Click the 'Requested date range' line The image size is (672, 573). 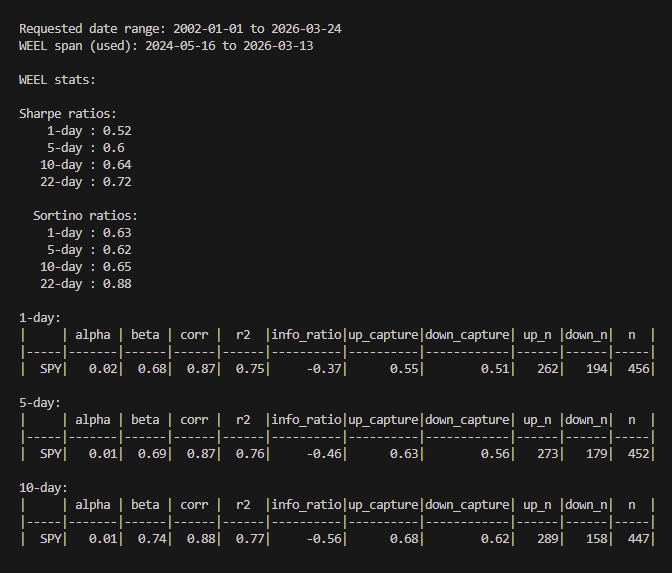coord(180,29)
